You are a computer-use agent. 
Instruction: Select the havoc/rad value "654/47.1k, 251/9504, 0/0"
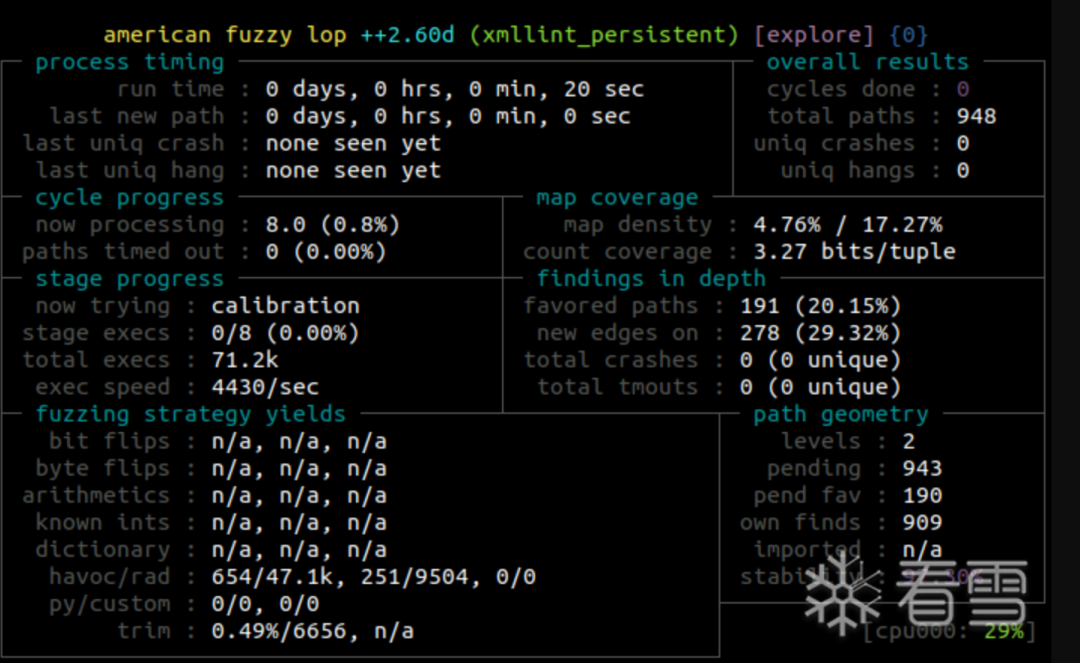coord(373,577)
